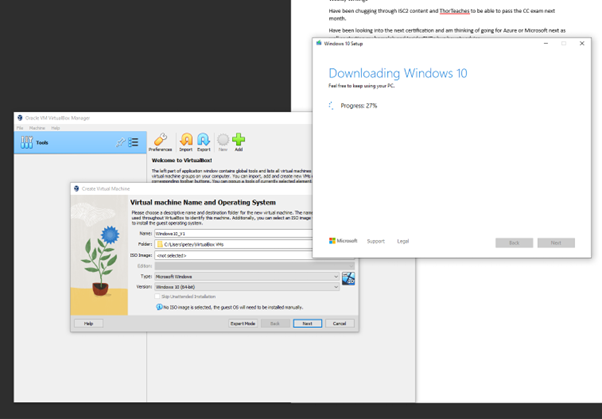Click the info icon beside the No ISO message
Viewport: 602px width, 419px height.
[x=159, y=307]
